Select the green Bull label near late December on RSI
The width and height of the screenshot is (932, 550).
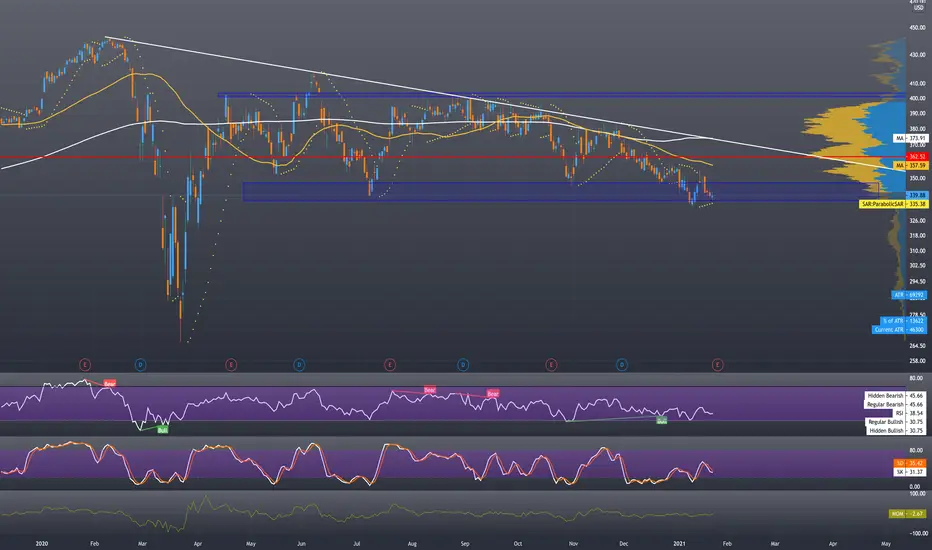662,420
